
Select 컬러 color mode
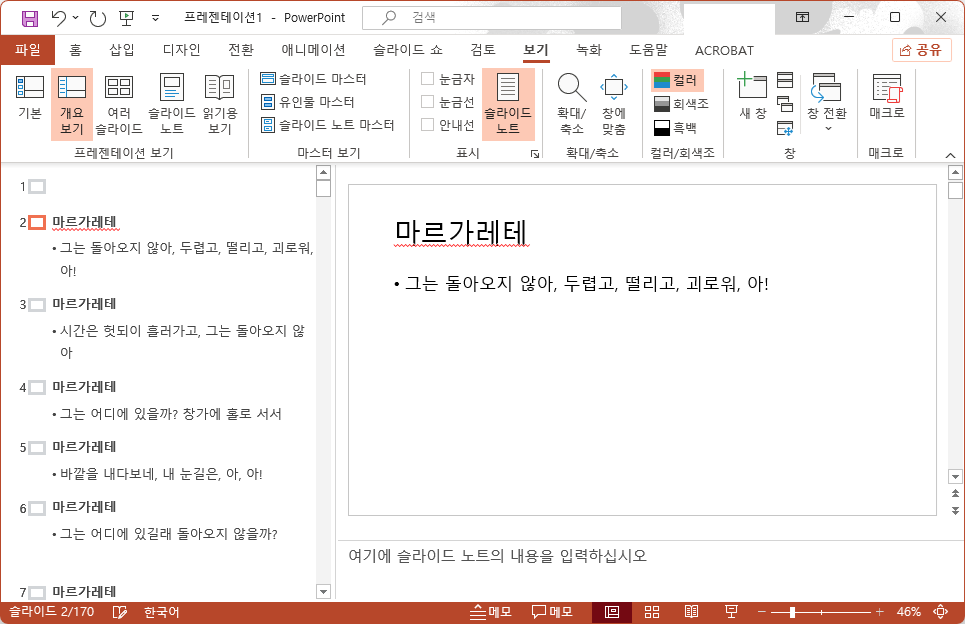point(677,80)
